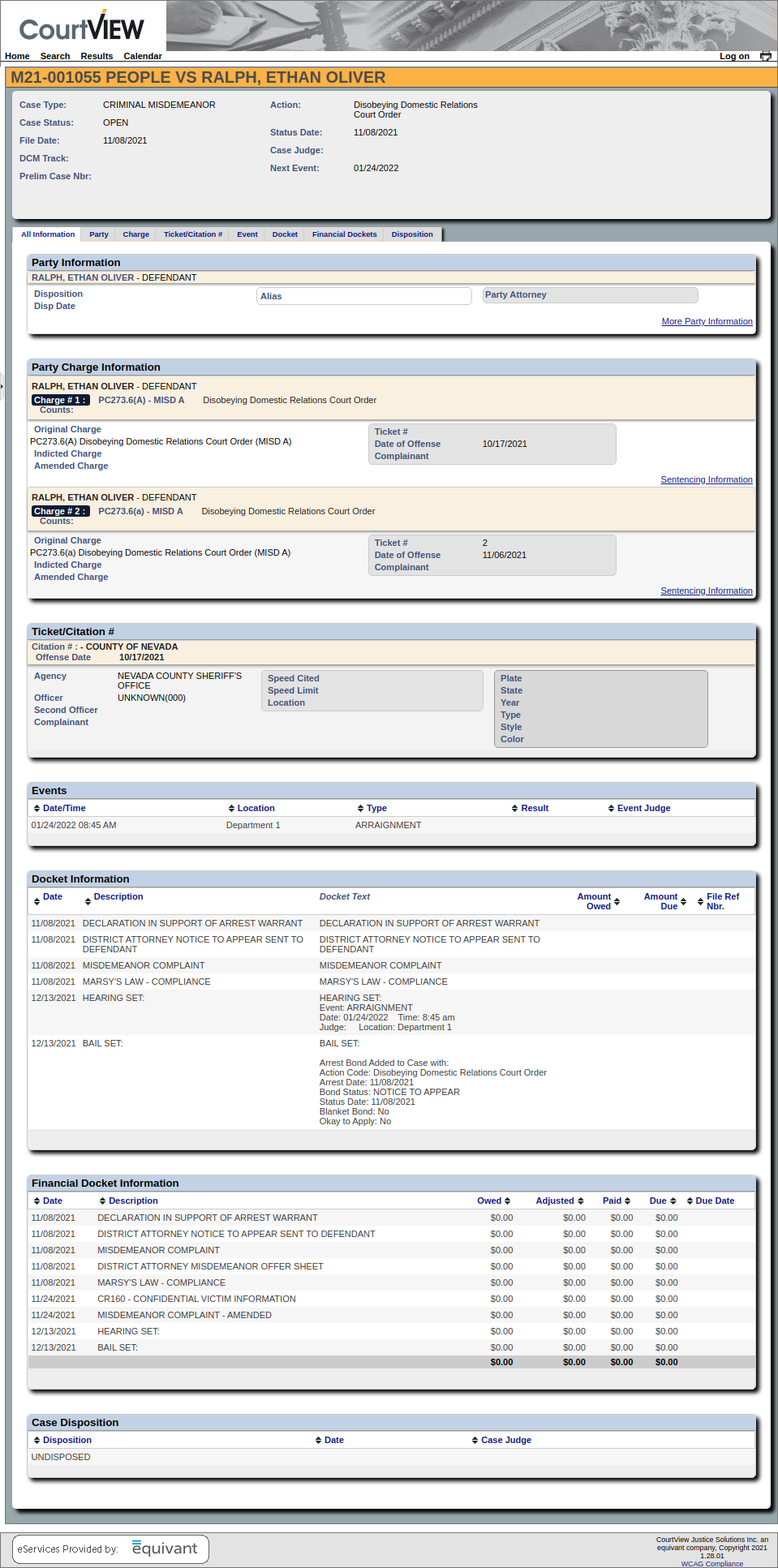This screenshot has width=778, height=1568.
Task: Sort Financial Docket by Paid arrow icon
Action: click(627, 1201)
